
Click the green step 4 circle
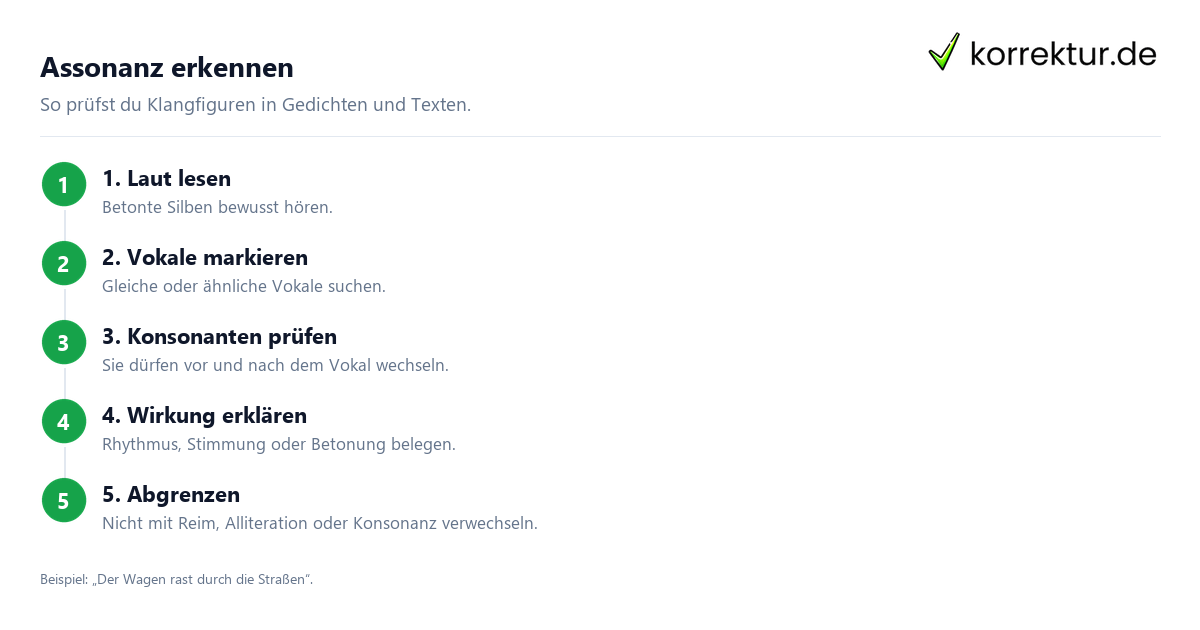point(64,422)
